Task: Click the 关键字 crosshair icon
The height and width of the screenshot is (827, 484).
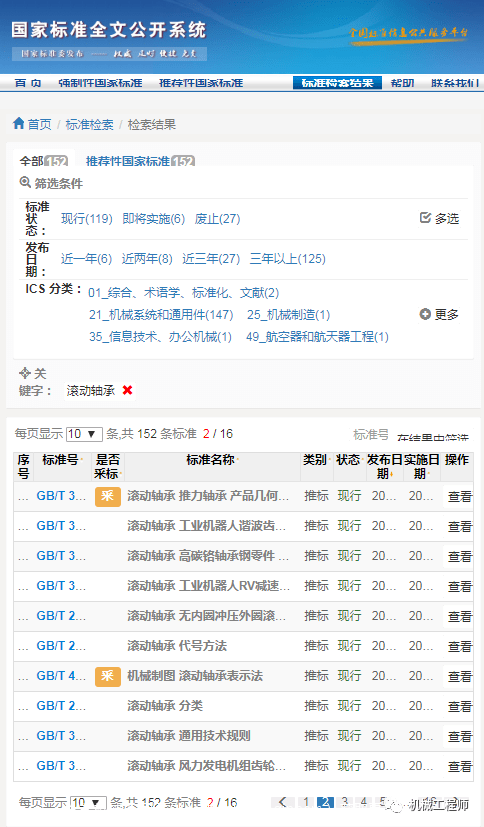Action: point(25,373)
